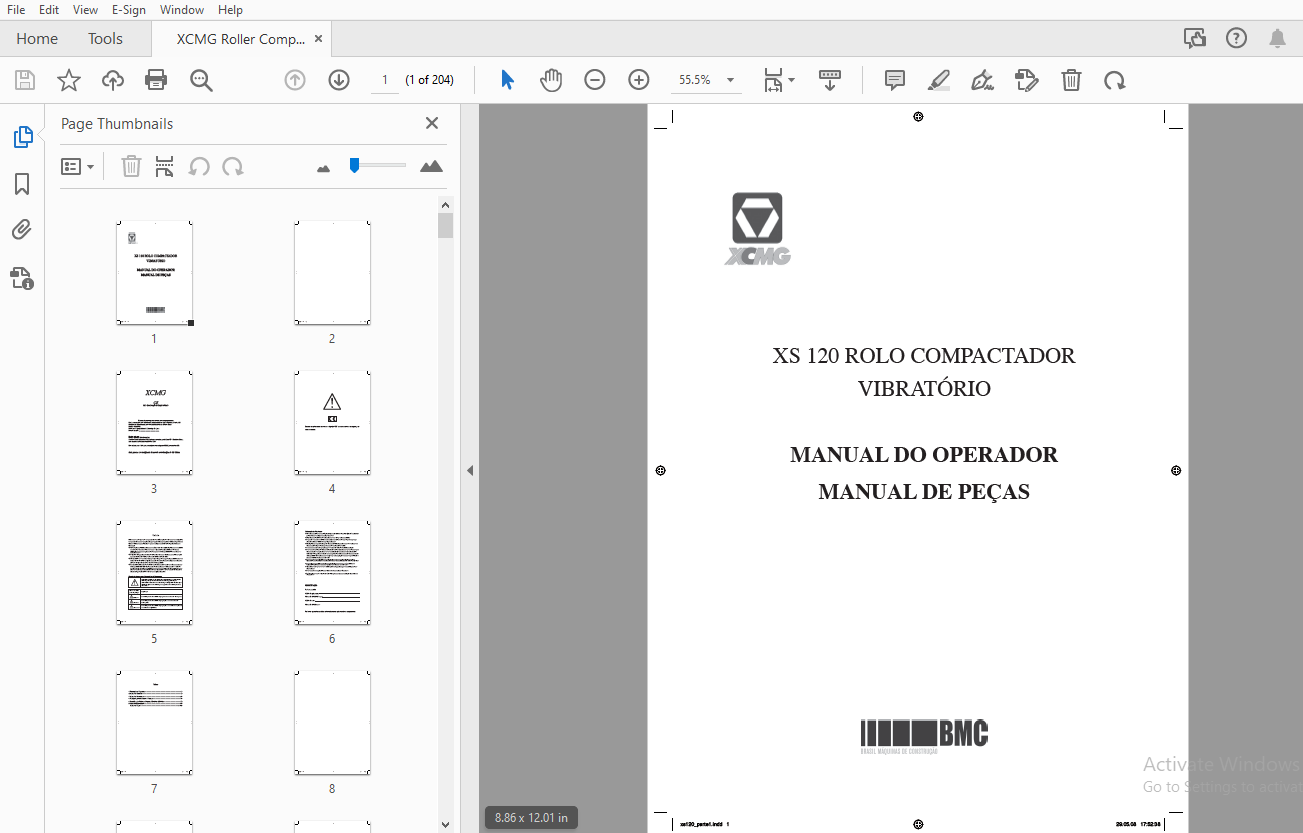Select page 7 thumbnail
Viewport: 1303px width, 833px height.
154,723
